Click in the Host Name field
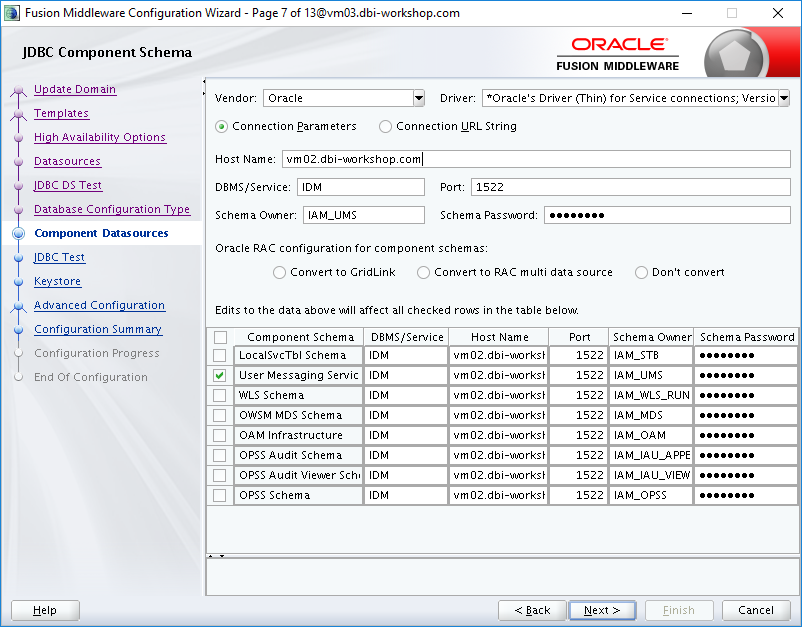The width and height of the screenshot is (802, 627). point(536,159)
